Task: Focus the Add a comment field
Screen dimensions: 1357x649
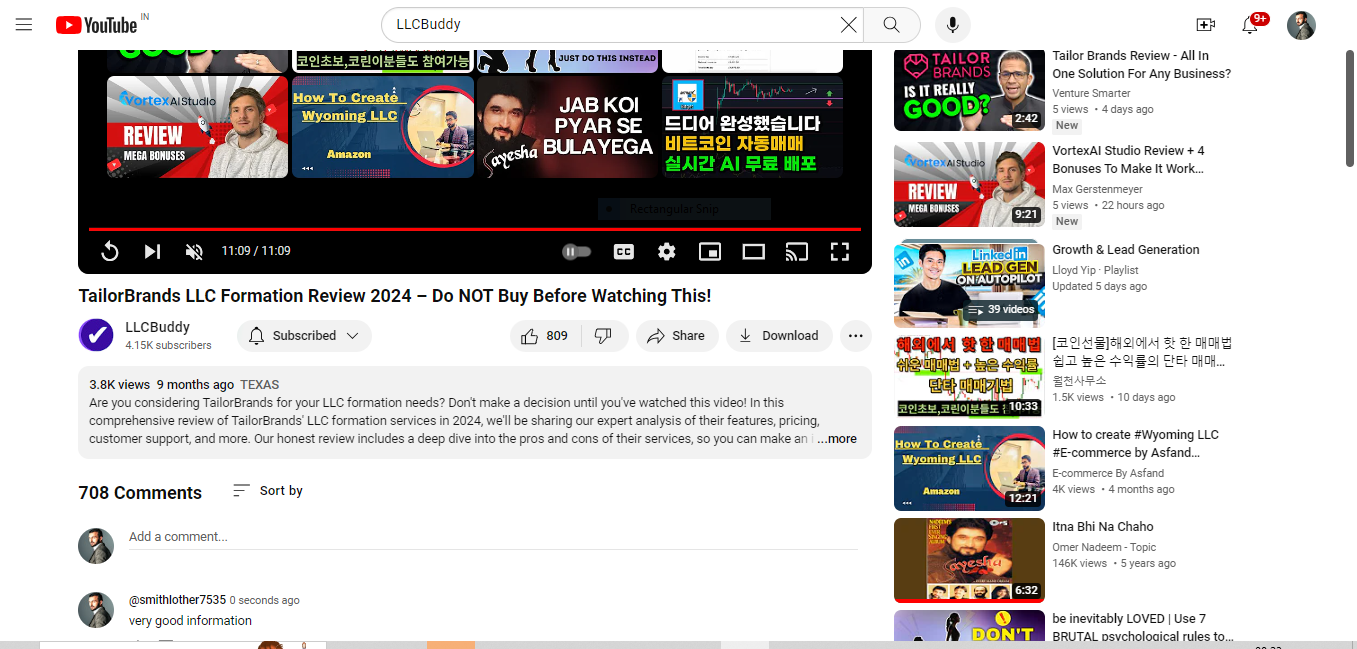Action: (x=493, y=537)
